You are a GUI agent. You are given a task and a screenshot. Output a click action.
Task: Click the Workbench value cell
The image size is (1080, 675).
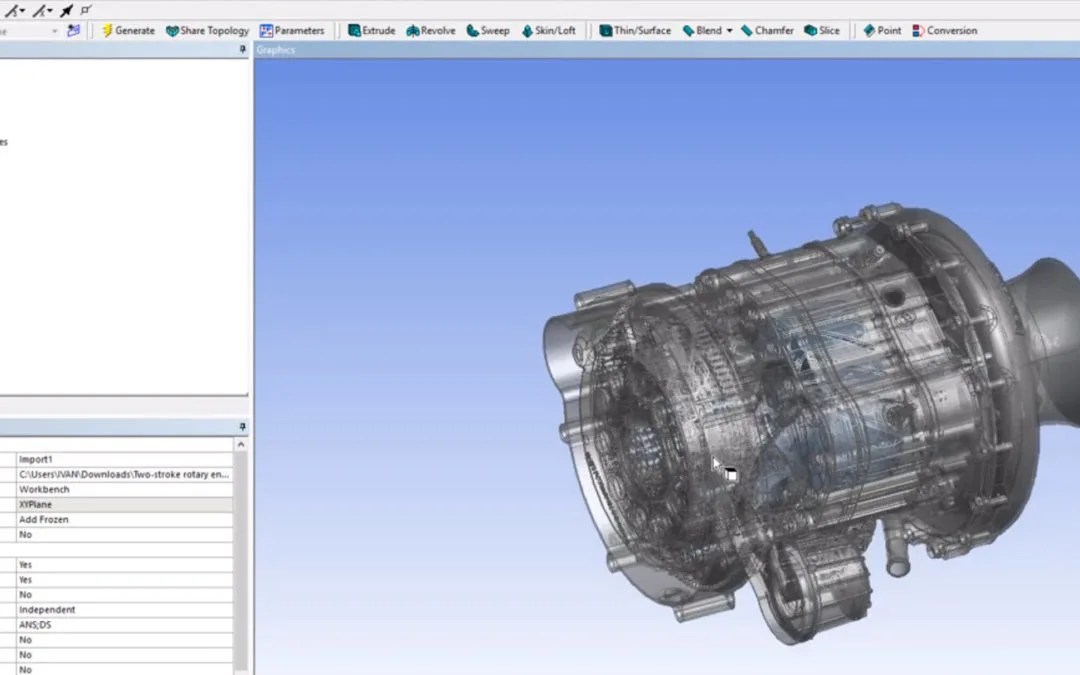(x=125, y=490)
